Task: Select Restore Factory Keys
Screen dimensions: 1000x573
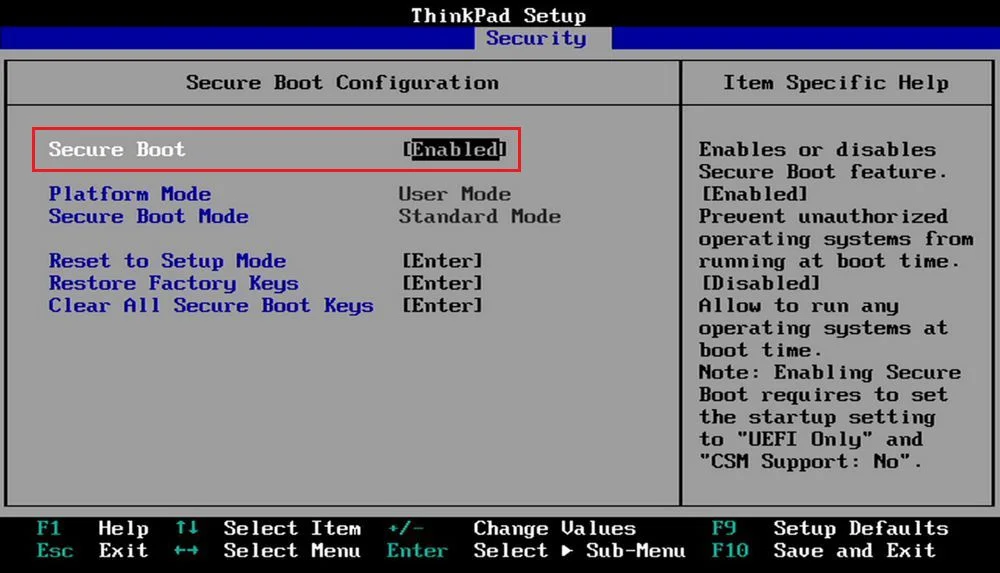Action: tap(173, 283)
